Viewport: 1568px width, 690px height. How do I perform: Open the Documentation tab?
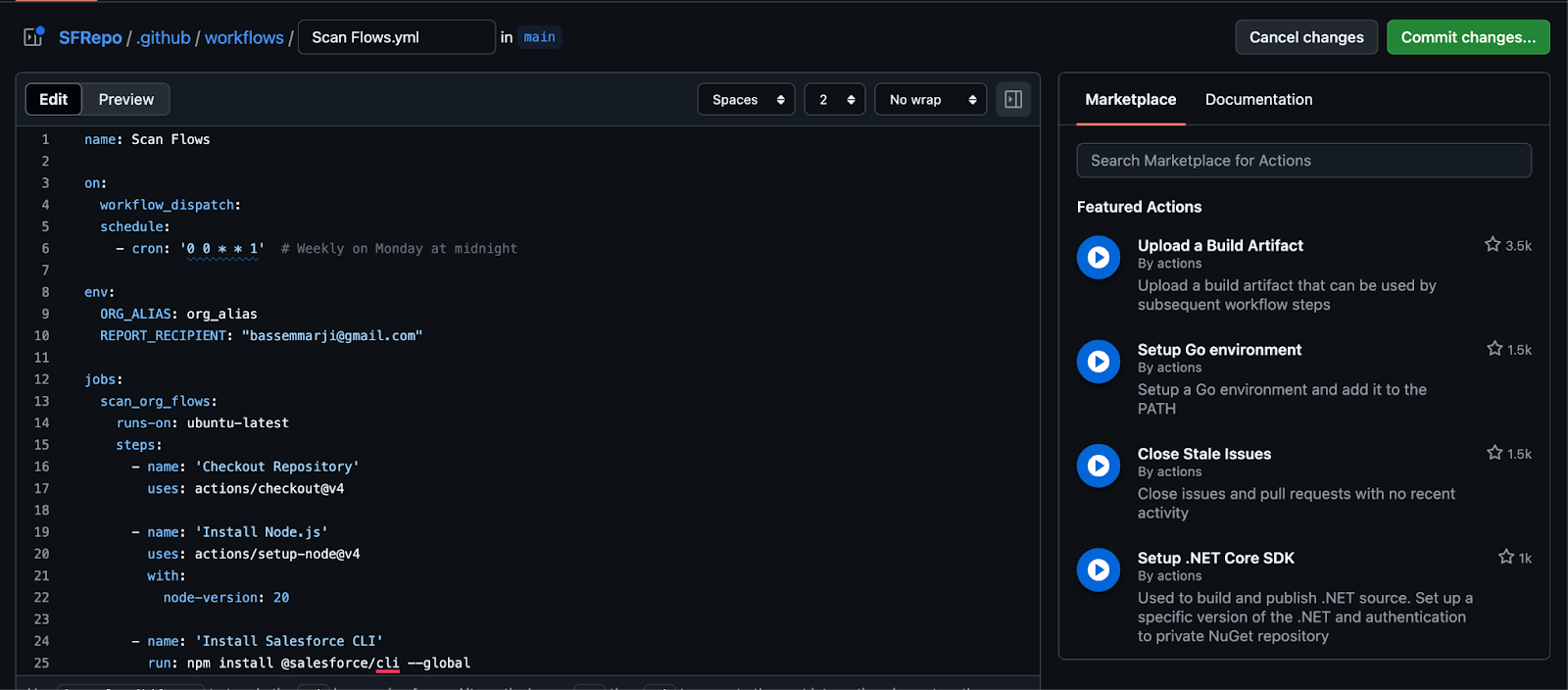click(x=1259, y=99)
